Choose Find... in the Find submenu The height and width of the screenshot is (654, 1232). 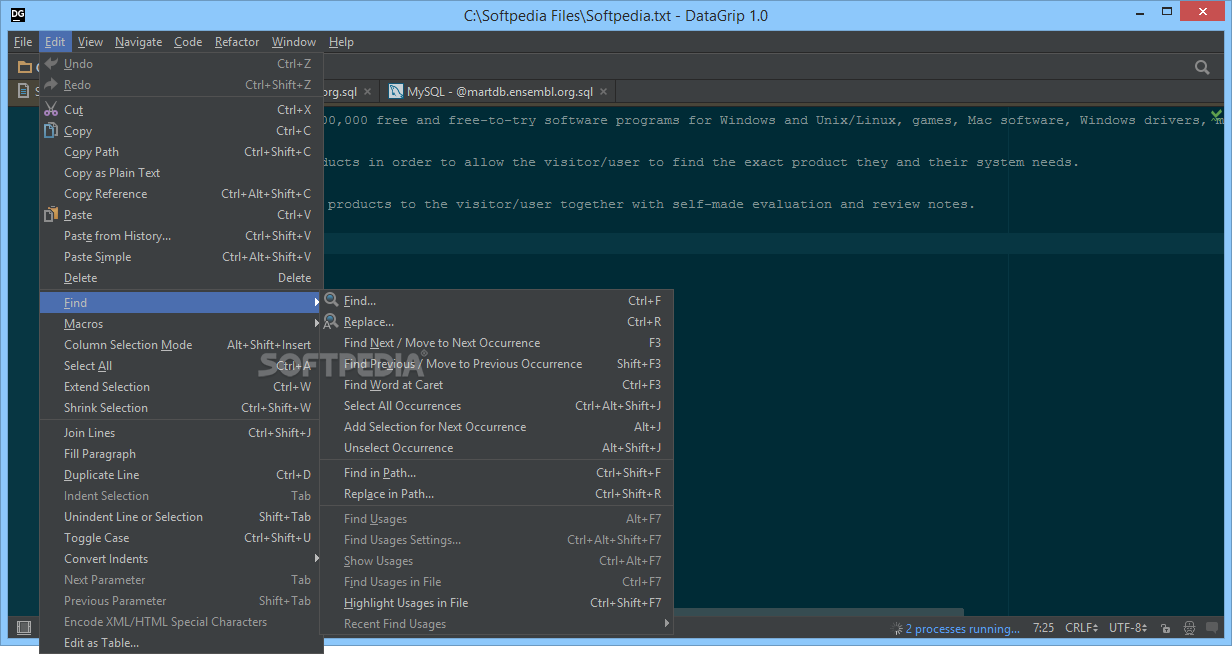[497, 300]
